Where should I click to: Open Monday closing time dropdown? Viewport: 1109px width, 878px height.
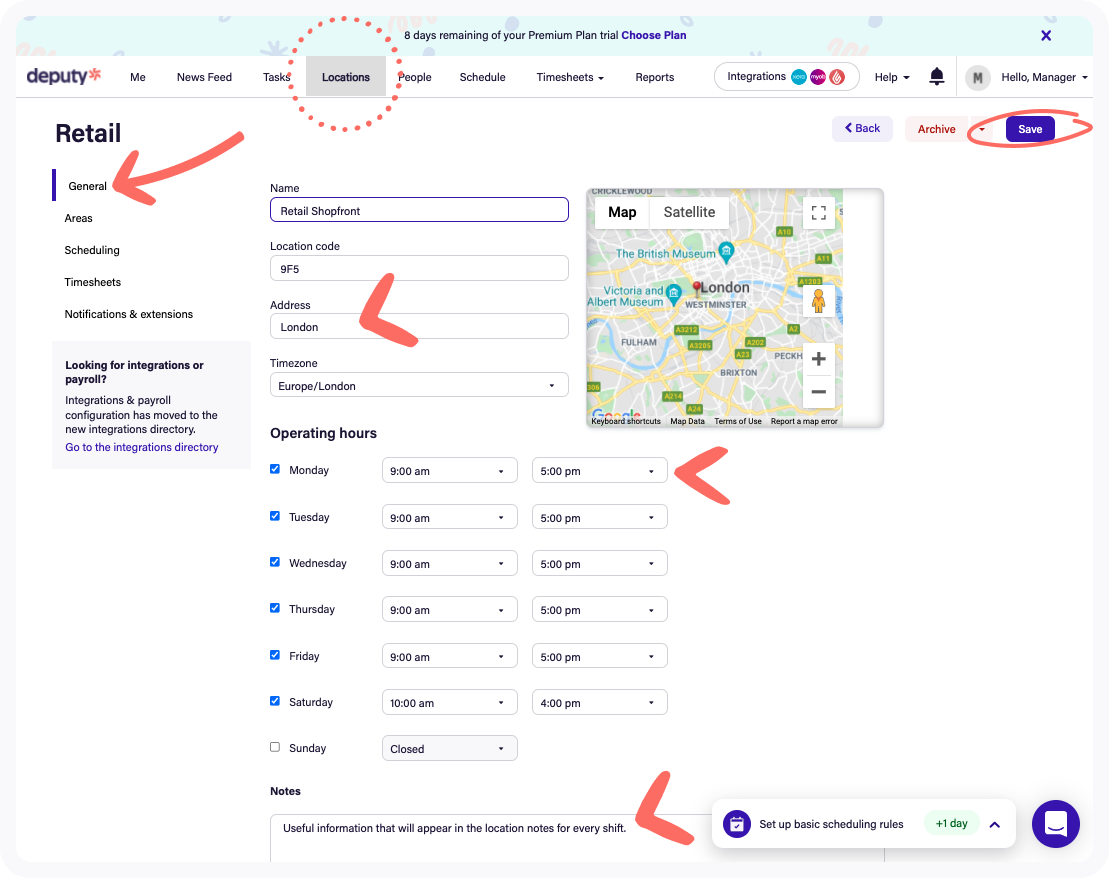pyautogui.click(x=599, y=470)
